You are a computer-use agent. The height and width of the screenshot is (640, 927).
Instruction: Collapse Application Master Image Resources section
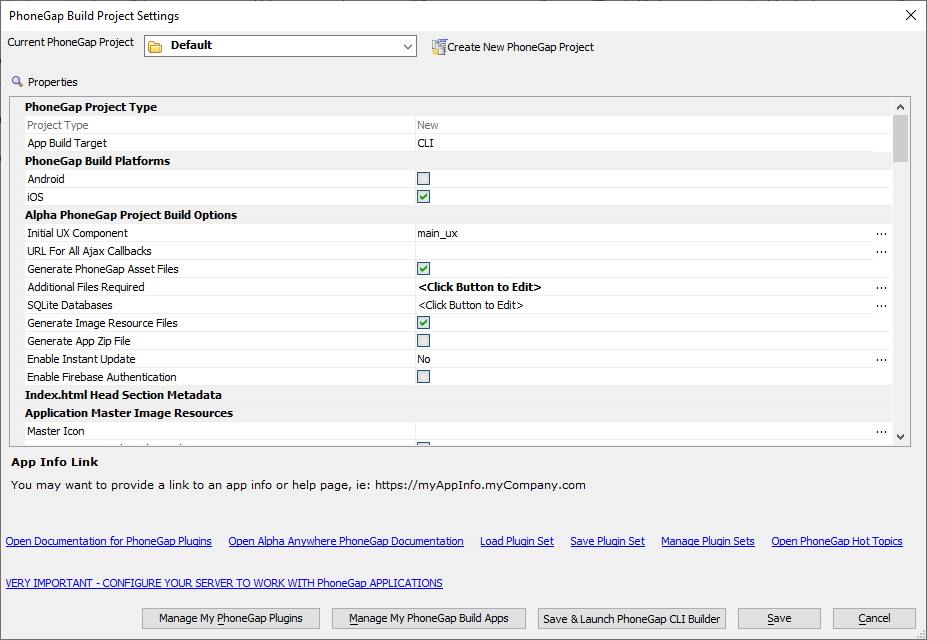point(129,413)
